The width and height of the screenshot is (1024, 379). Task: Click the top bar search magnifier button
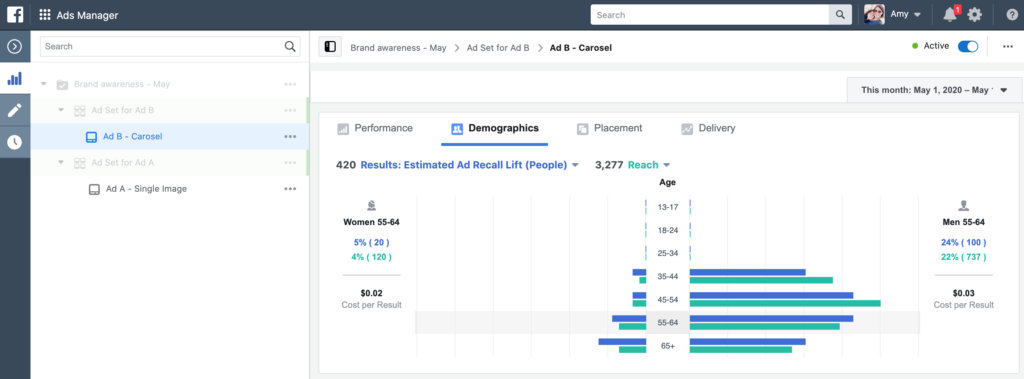tap(840, 14)
